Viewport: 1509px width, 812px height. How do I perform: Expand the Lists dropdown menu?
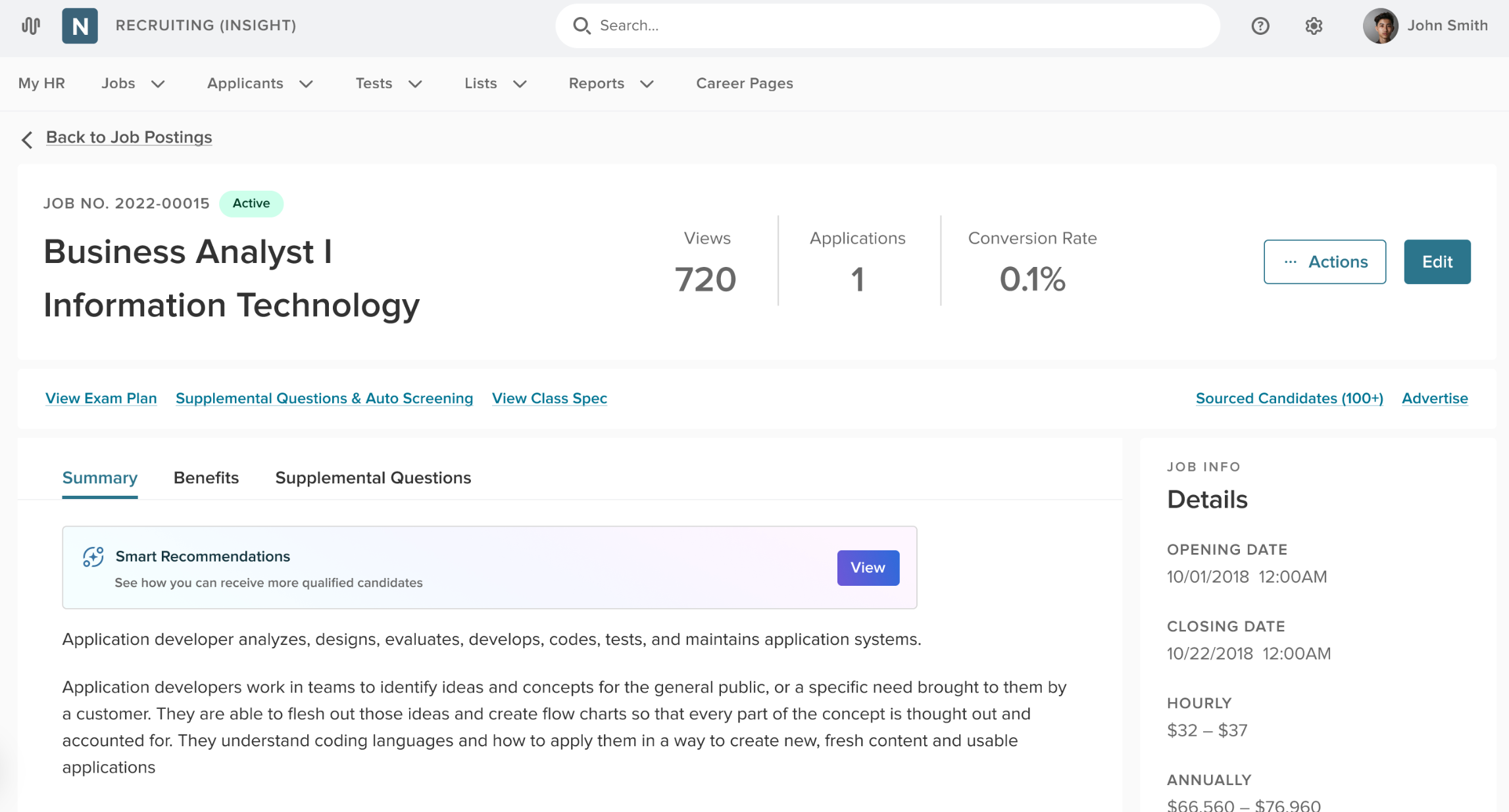coord(495,84)
